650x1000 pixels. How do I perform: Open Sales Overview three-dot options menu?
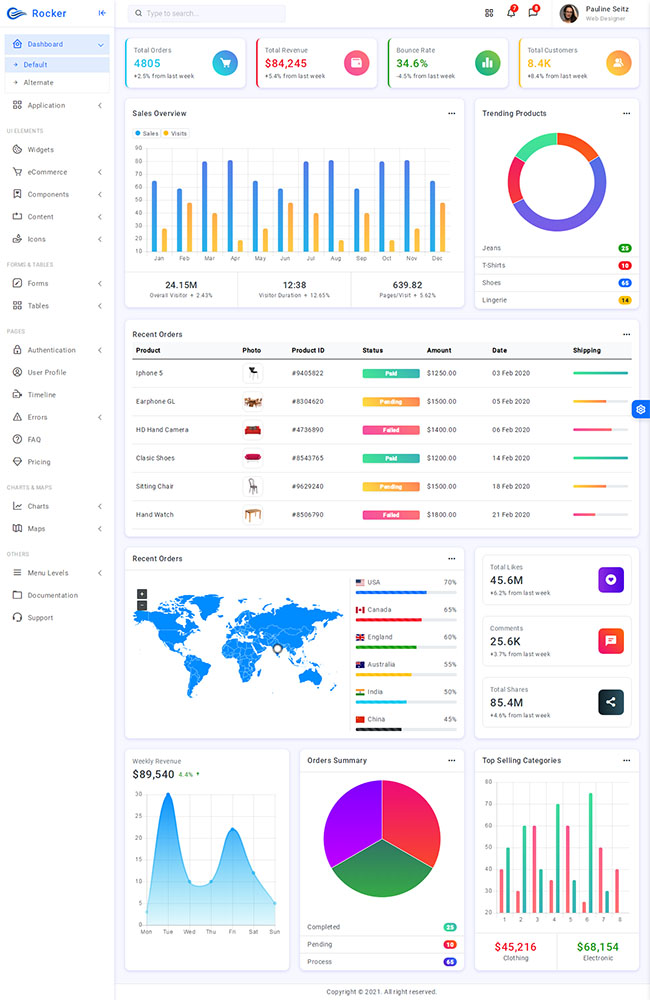[x=451, y=114]
